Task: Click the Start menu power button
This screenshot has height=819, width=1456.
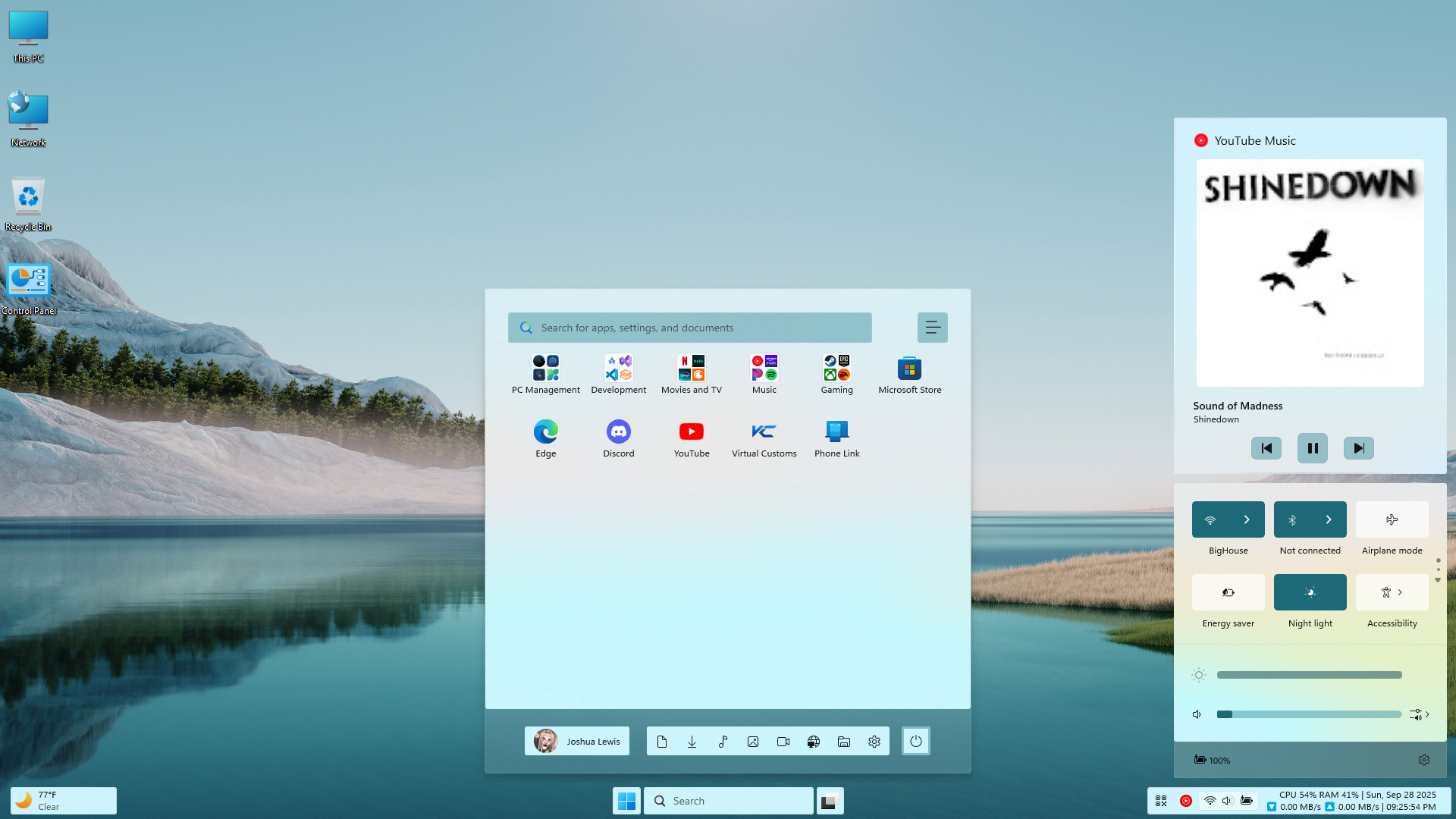Action: click(x=916, y=742)
